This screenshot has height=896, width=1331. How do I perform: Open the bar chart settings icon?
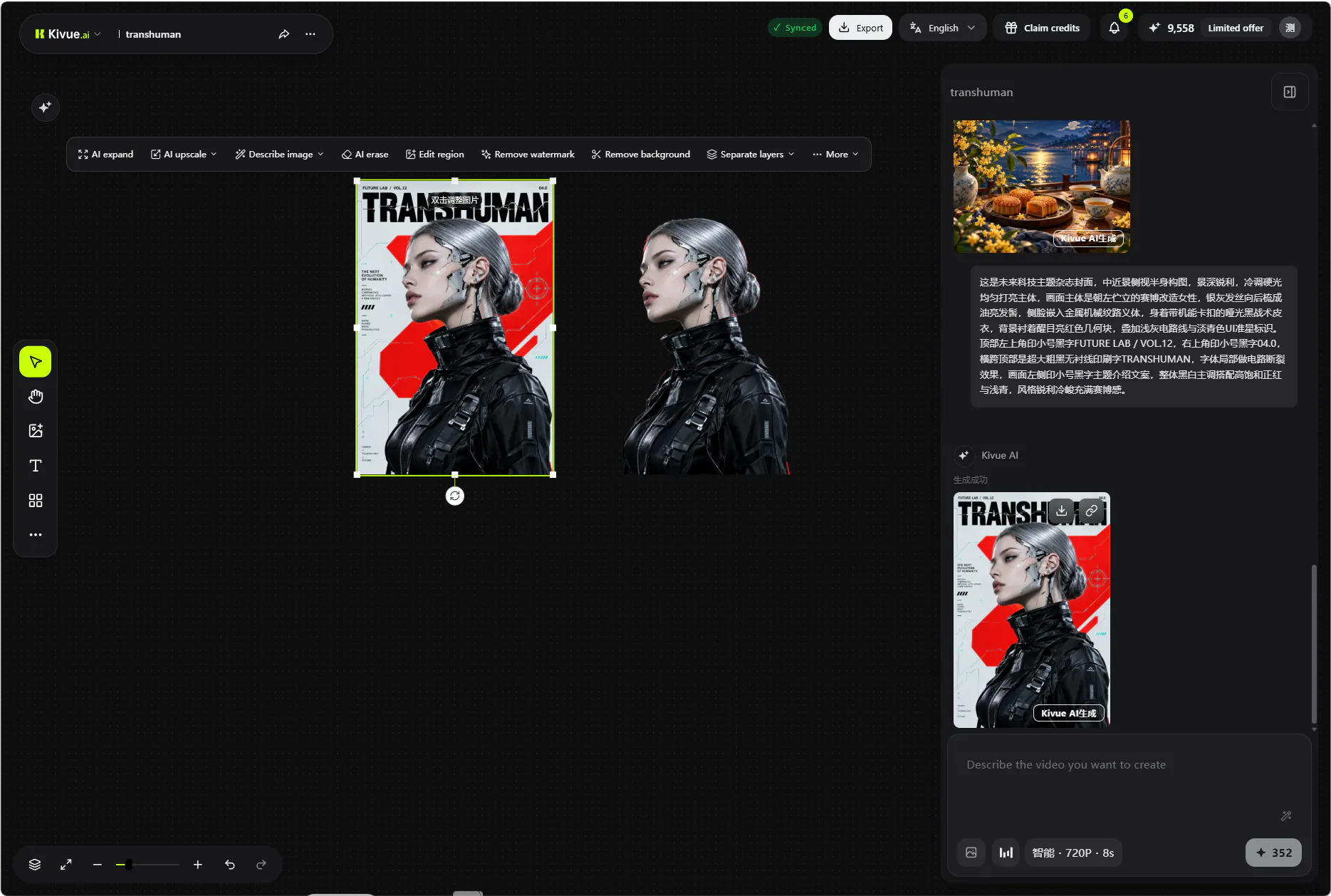click(x=1006, y=853)
